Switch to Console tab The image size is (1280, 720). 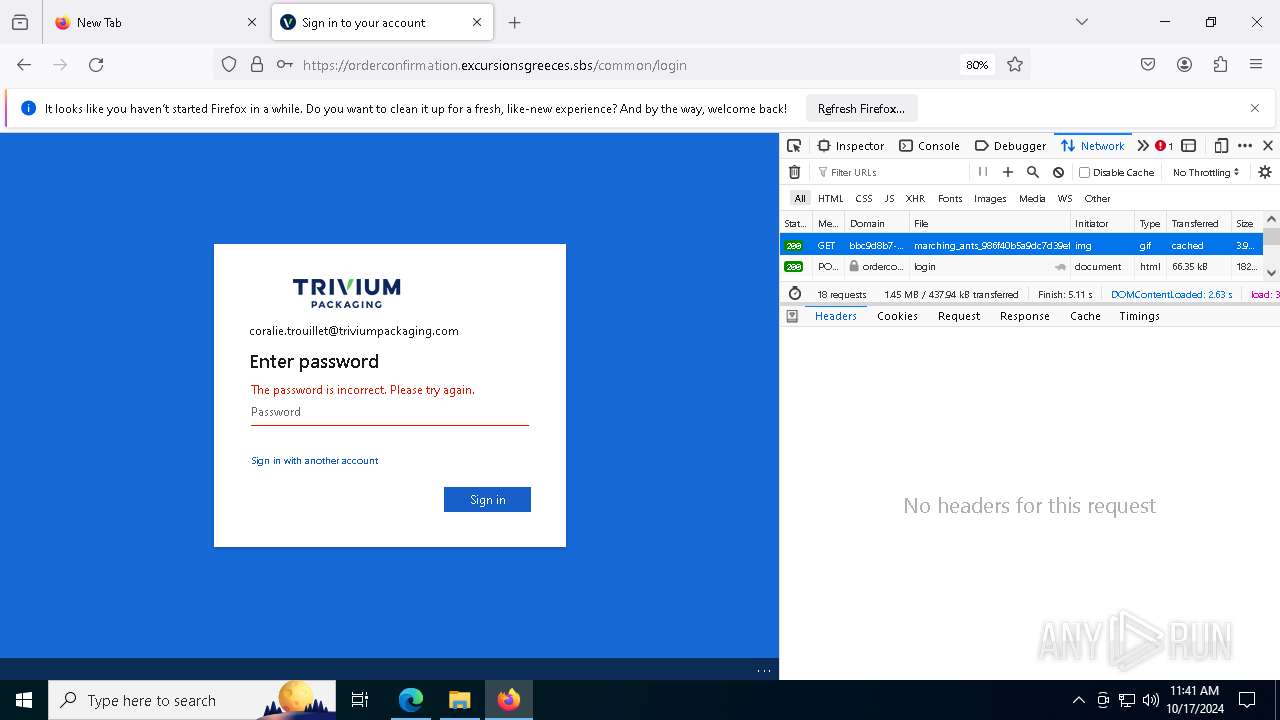pyautogui.click(x=929, y=145)
